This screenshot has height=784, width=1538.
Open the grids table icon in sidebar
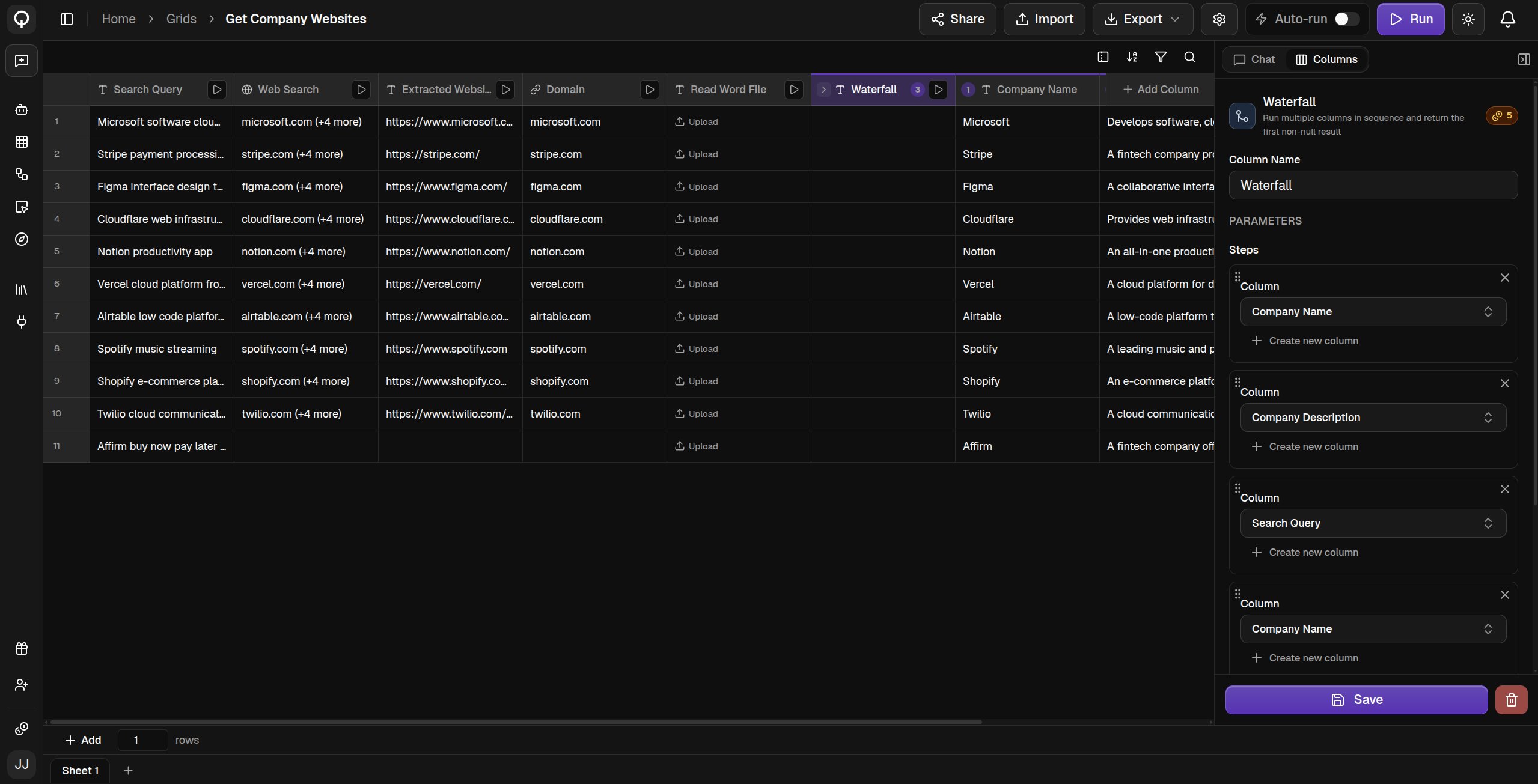22,142
